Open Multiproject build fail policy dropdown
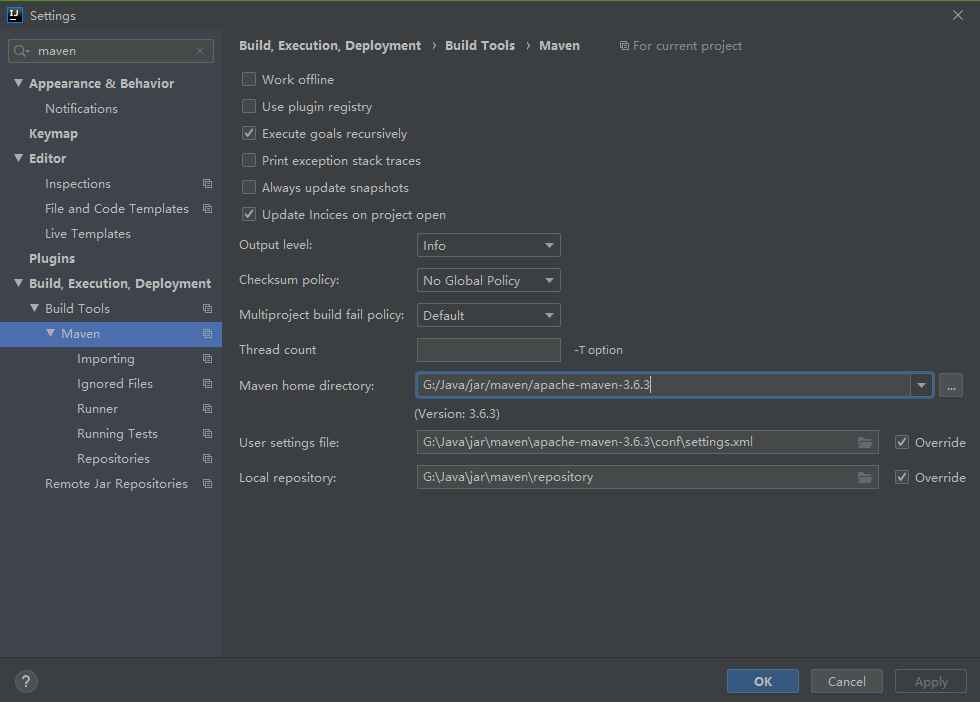 pos(489,315)
